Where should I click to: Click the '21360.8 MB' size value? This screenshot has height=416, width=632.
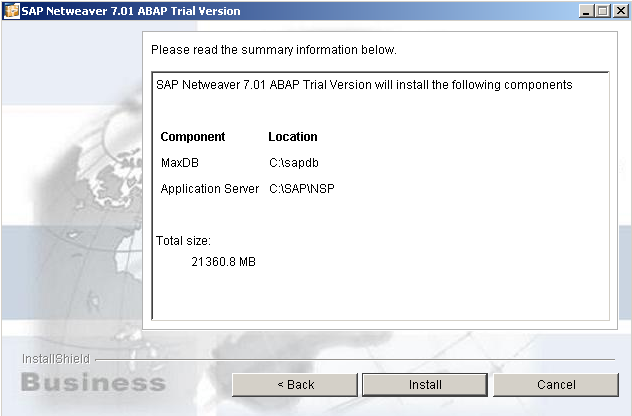tap(224, 262)
